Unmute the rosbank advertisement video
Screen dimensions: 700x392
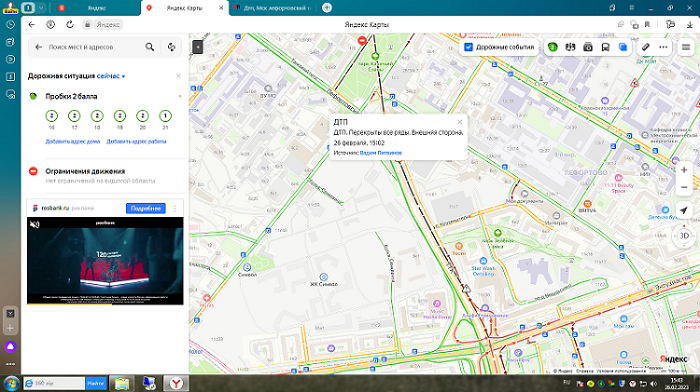(x=34, y=224)
